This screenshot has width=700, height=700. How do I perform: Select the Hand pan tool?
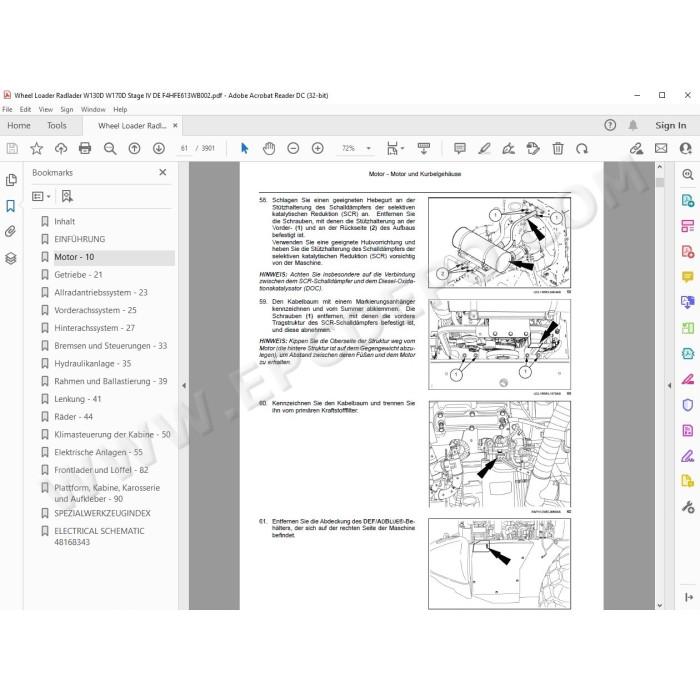(x=269, y=148)
